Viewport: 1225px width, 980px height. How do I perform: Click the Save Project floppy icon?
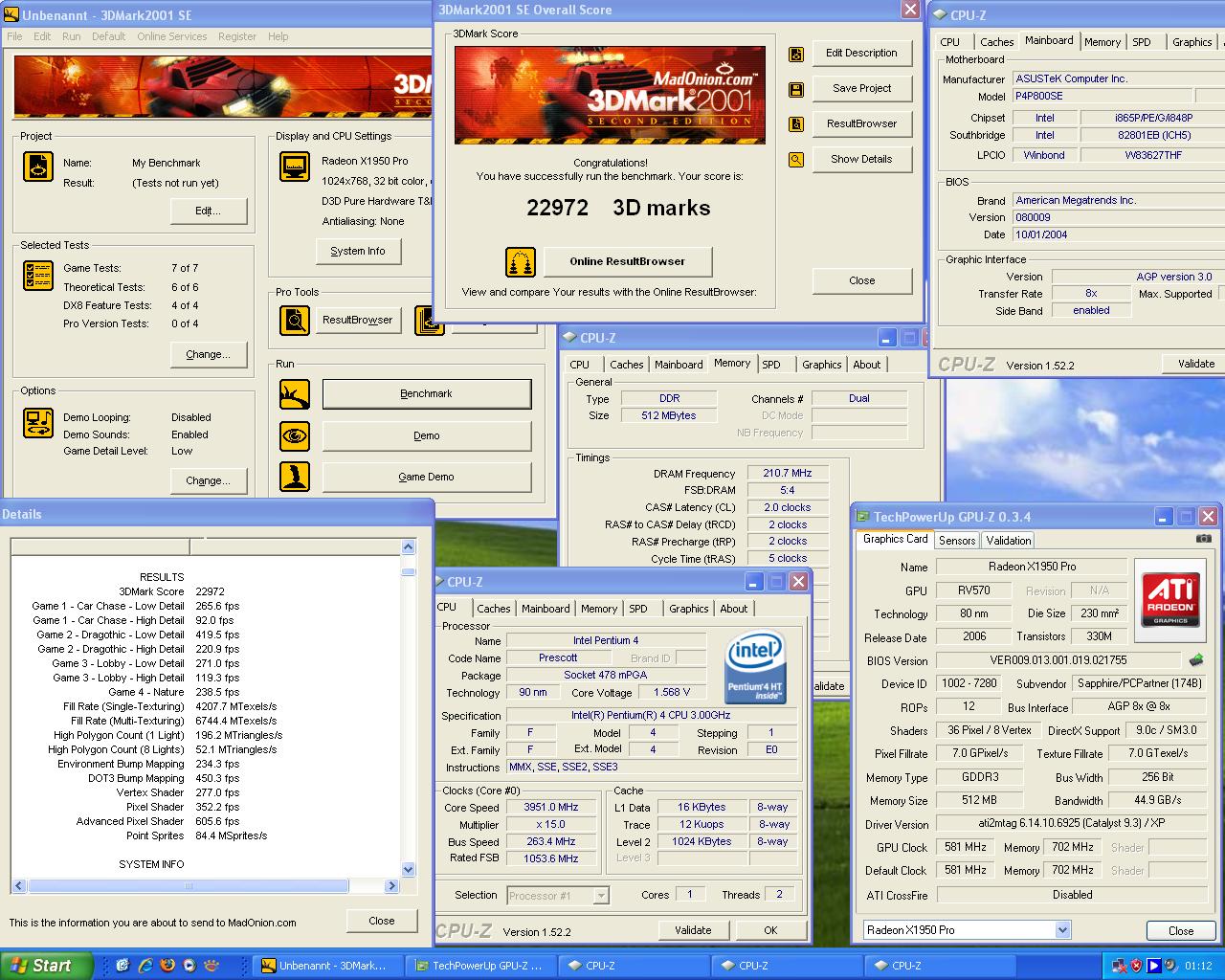coord(796,89)
